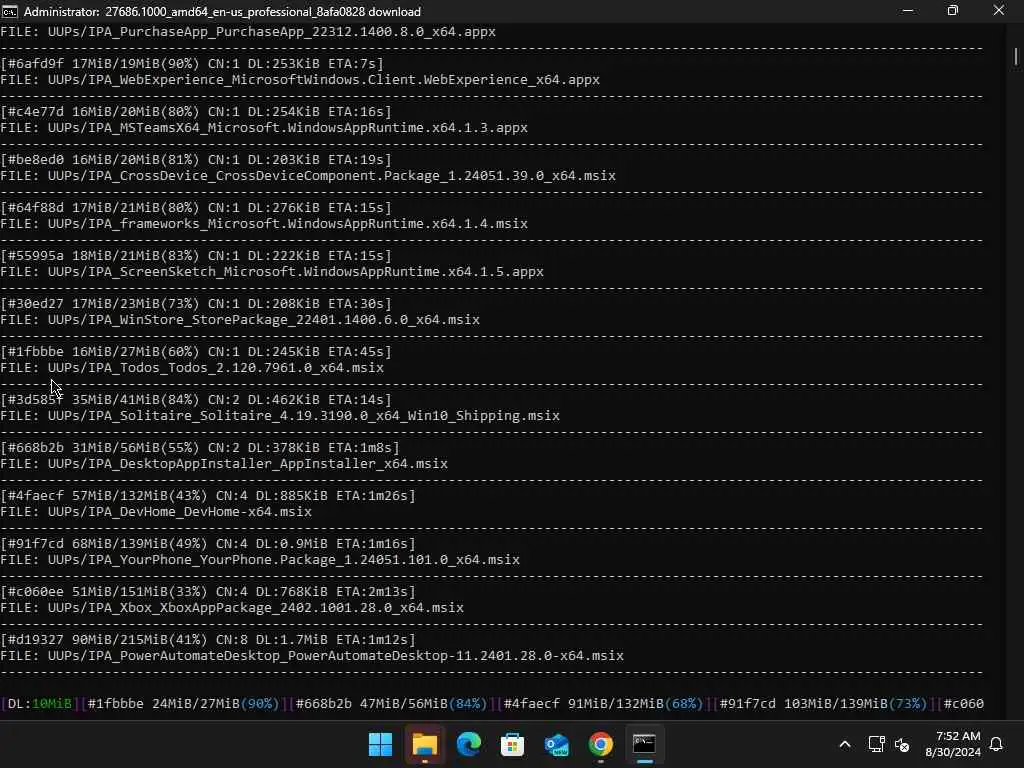Click the #64f88d download progress line
This screenshot has width=1024, height=768.
click(x=196, y=208)
